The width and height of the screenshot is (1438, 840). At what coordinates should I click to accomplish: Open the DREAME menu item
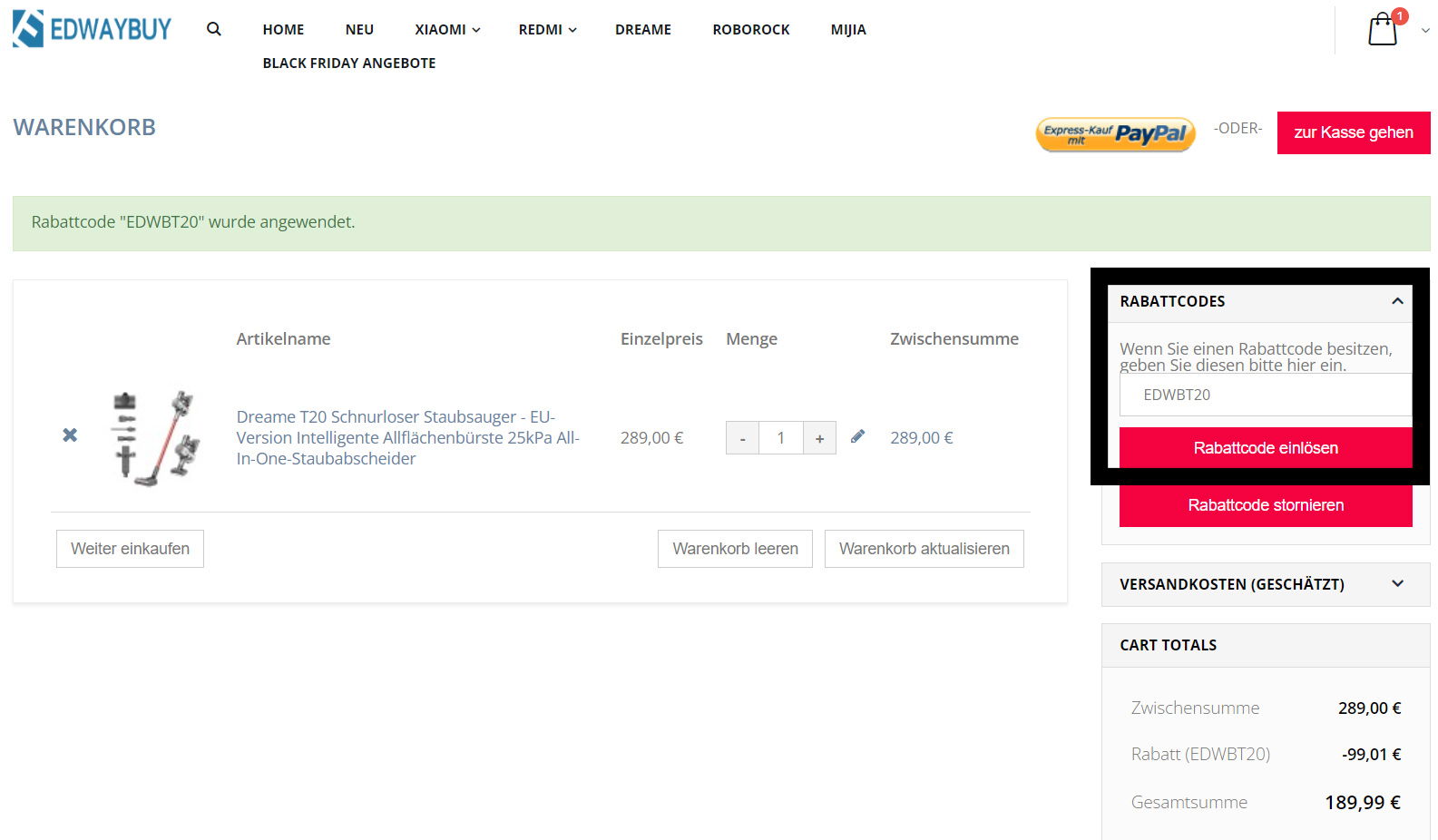(643, 29)
